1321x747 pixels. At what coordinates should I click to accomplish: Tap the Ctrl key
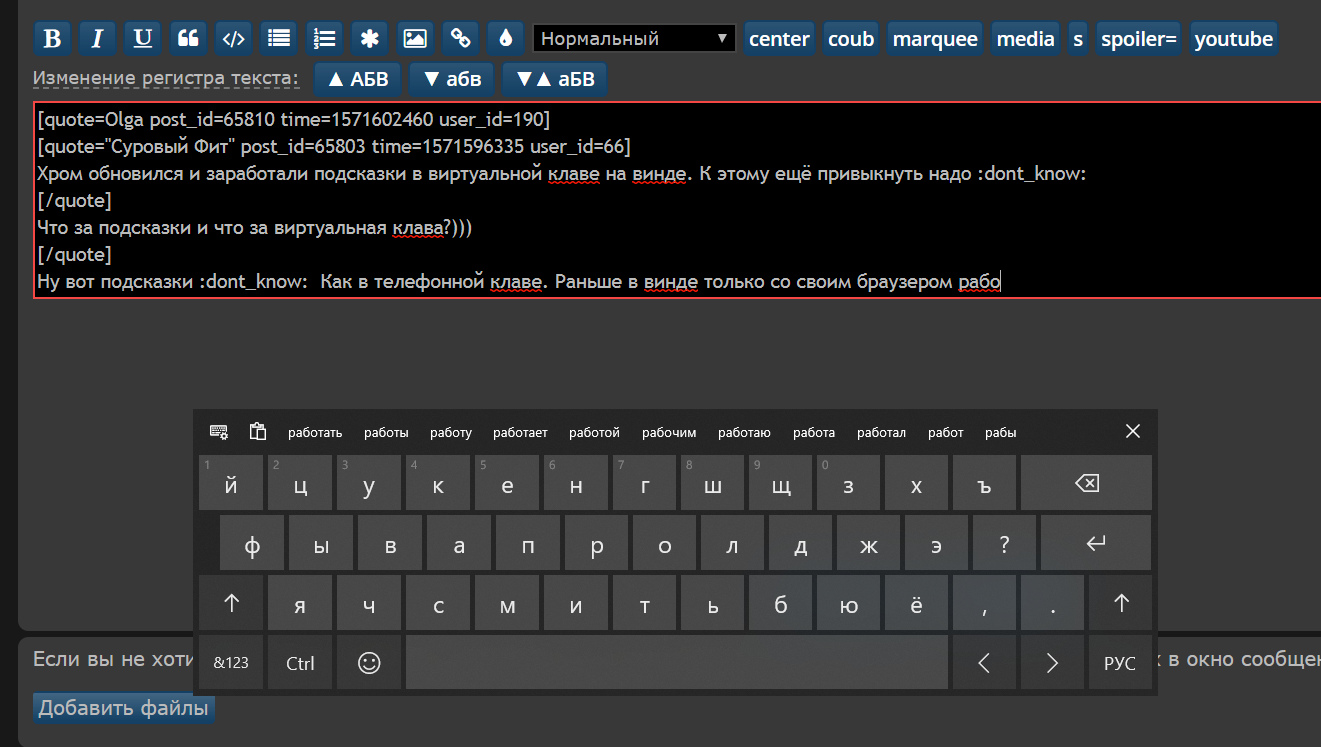coord(300,662)
